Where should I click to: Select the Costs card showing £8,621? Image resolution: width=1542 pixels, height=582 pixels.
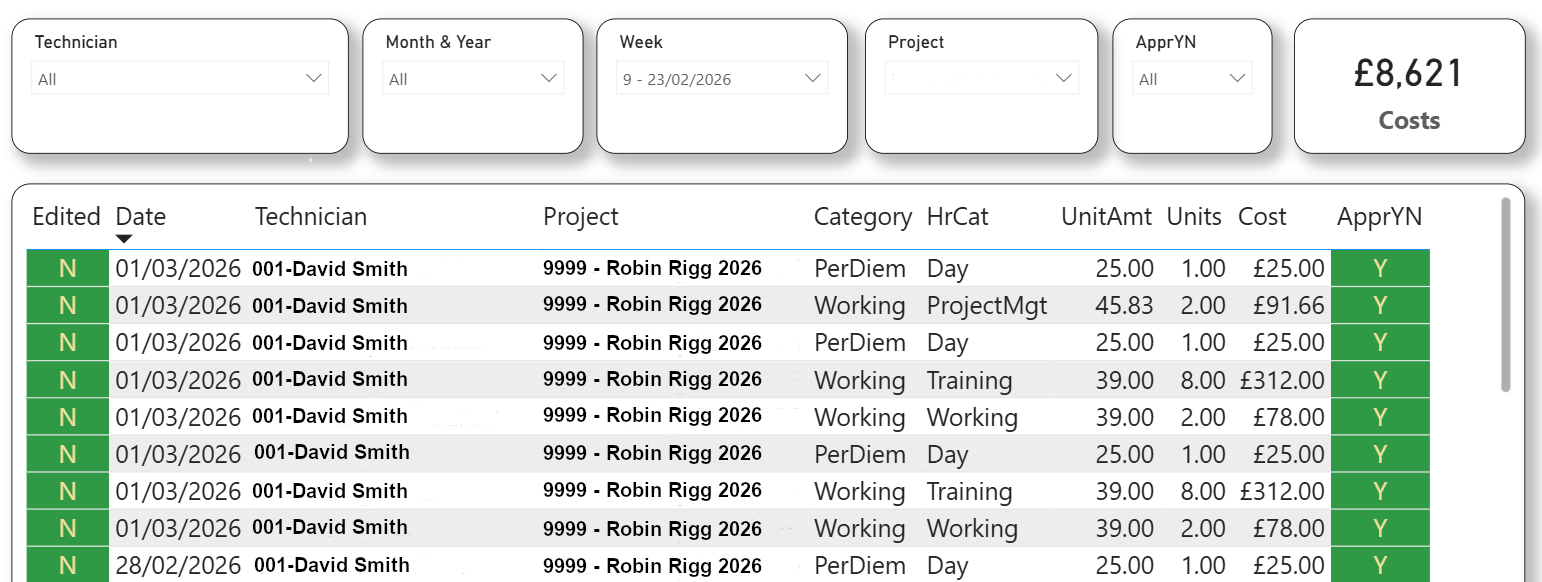coord(1409,87)
